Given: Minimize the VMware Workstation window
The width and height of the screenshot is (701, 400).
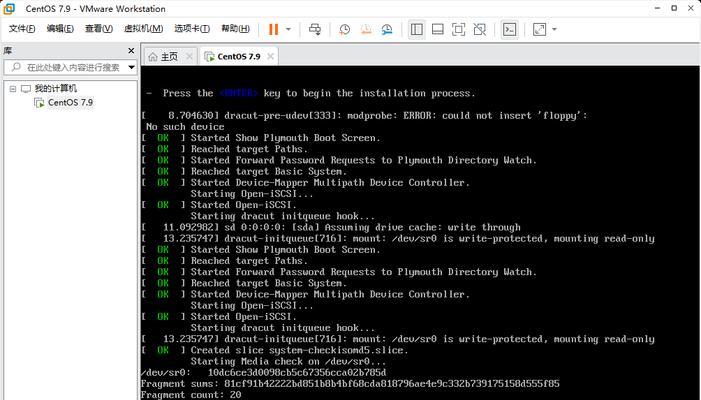Looking at the screenshot, I should [657, 8].
